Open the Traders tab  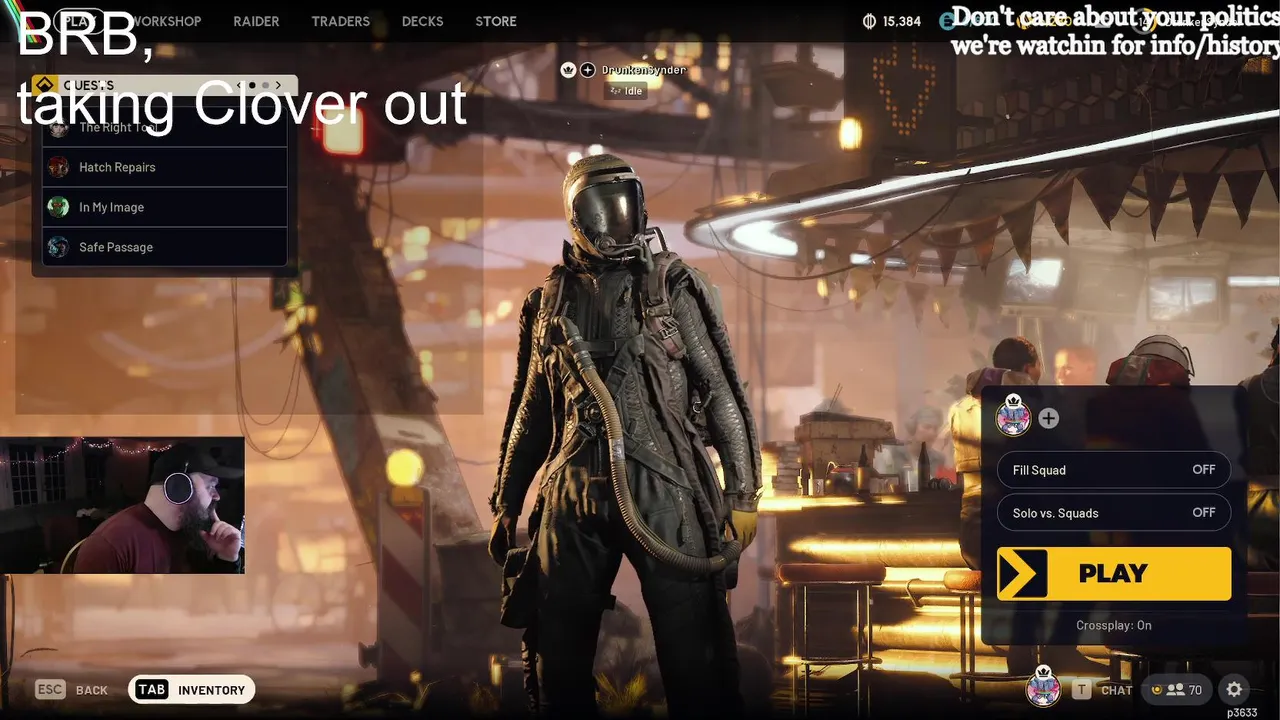click(340, 21)
